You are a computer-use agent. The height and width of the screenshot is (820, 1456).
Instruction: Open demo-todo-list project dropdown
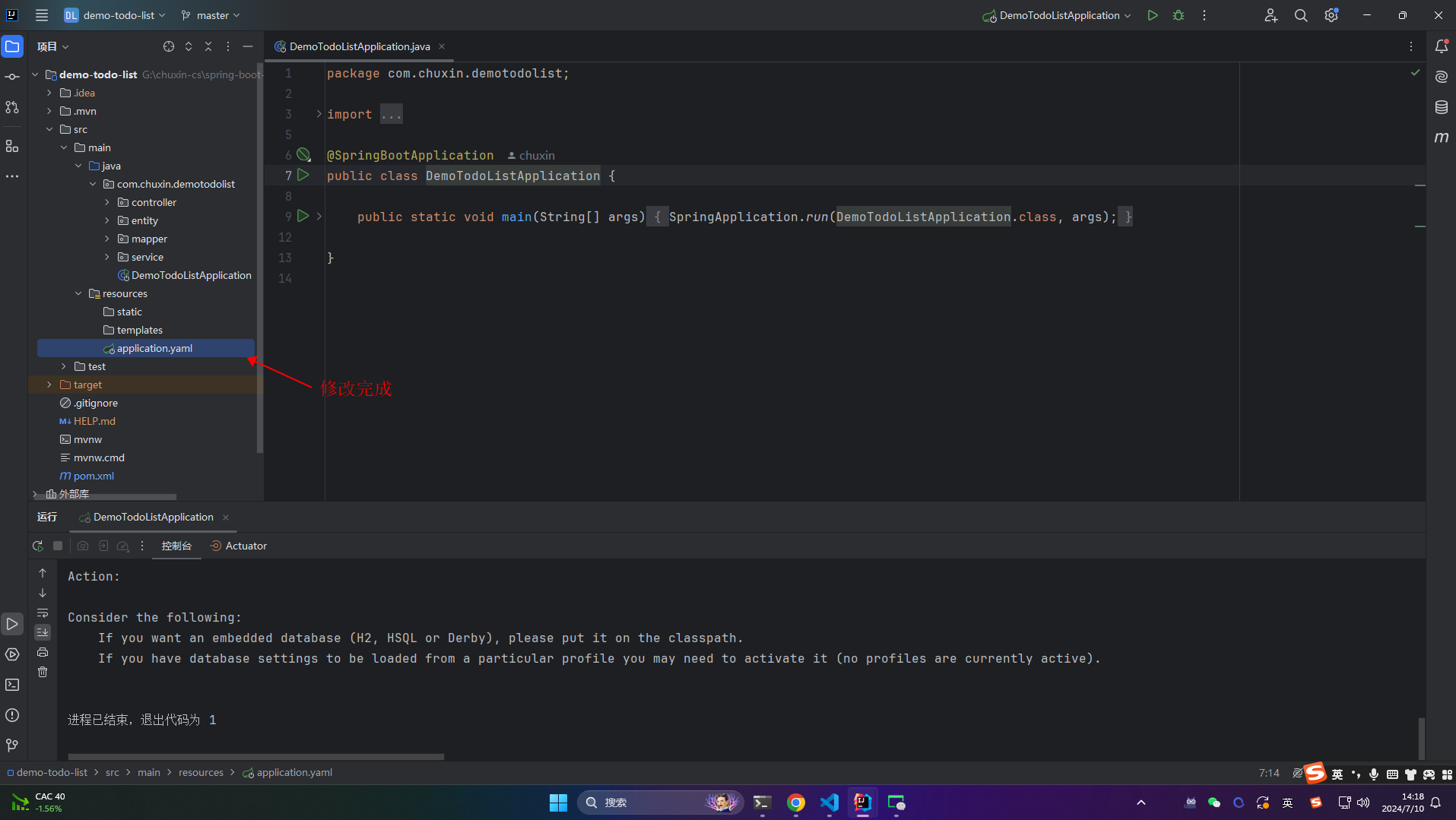115,15
